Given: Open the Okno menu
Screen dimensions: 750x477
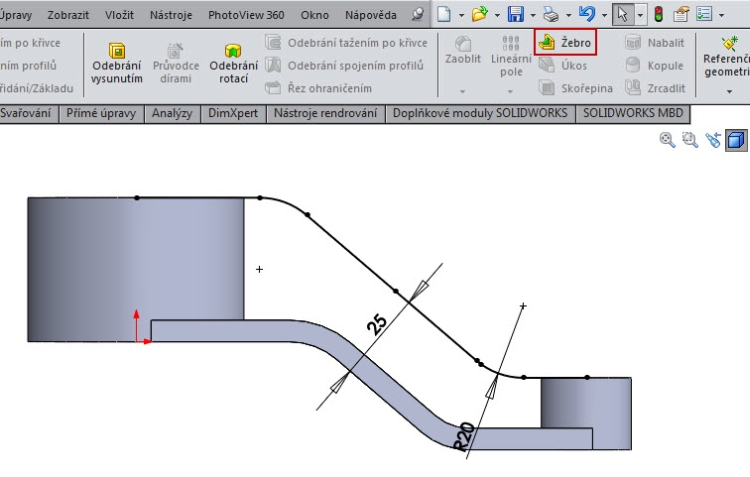Looking at the screenshot, I should pyautogui.click(x=315, y=15).
